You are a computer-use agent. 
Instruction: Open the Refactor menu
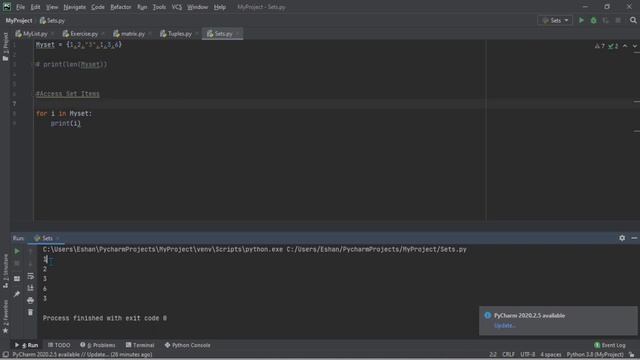(121, 7)
